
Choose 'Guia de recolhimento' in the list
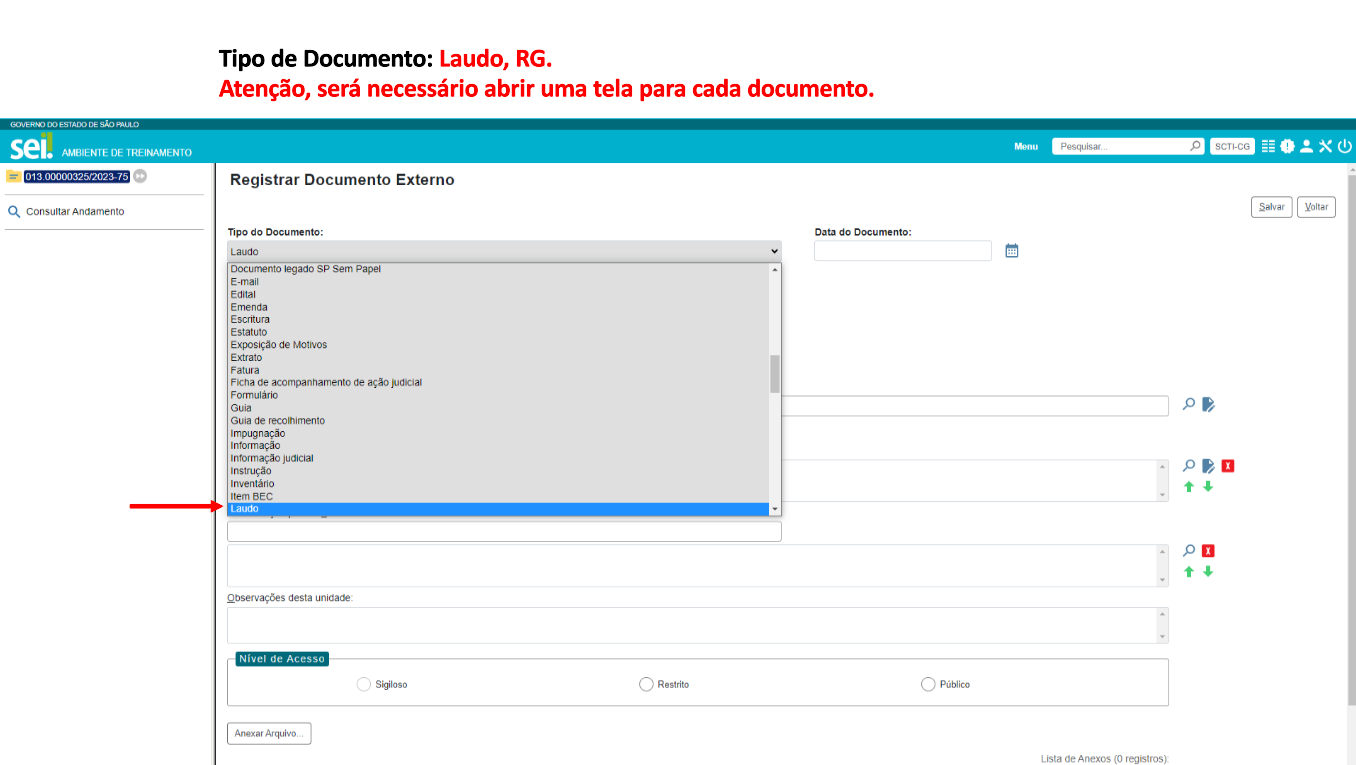pos(498,420)
